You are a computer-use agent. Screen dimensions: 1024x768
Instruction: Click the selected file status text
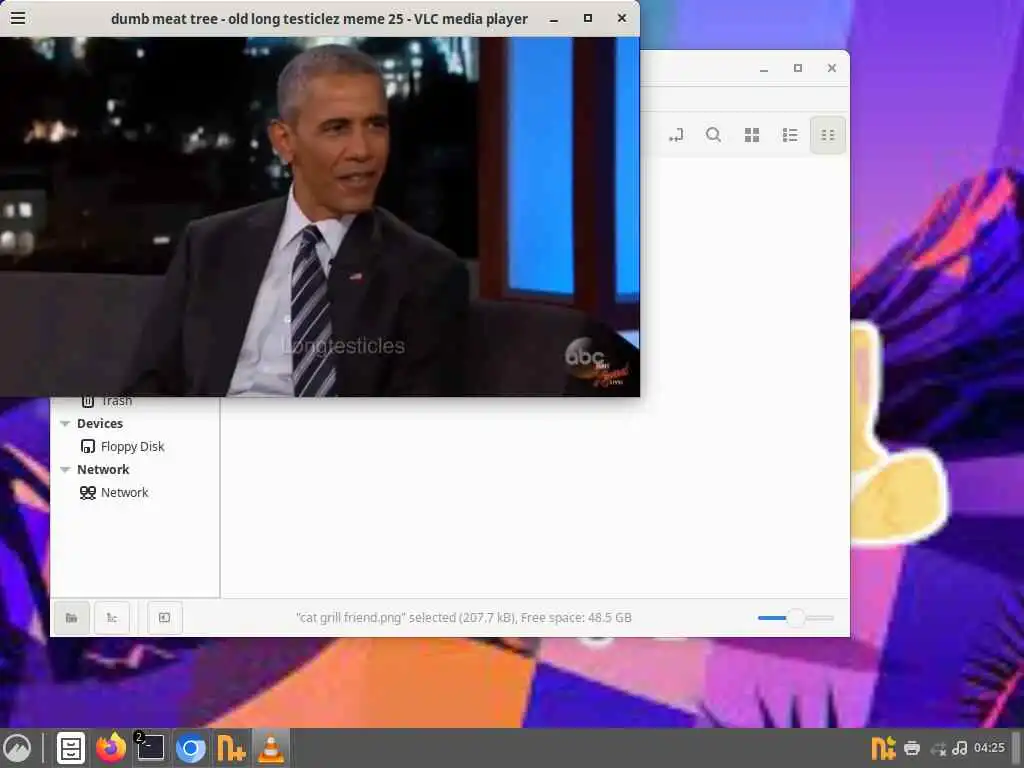464,618
